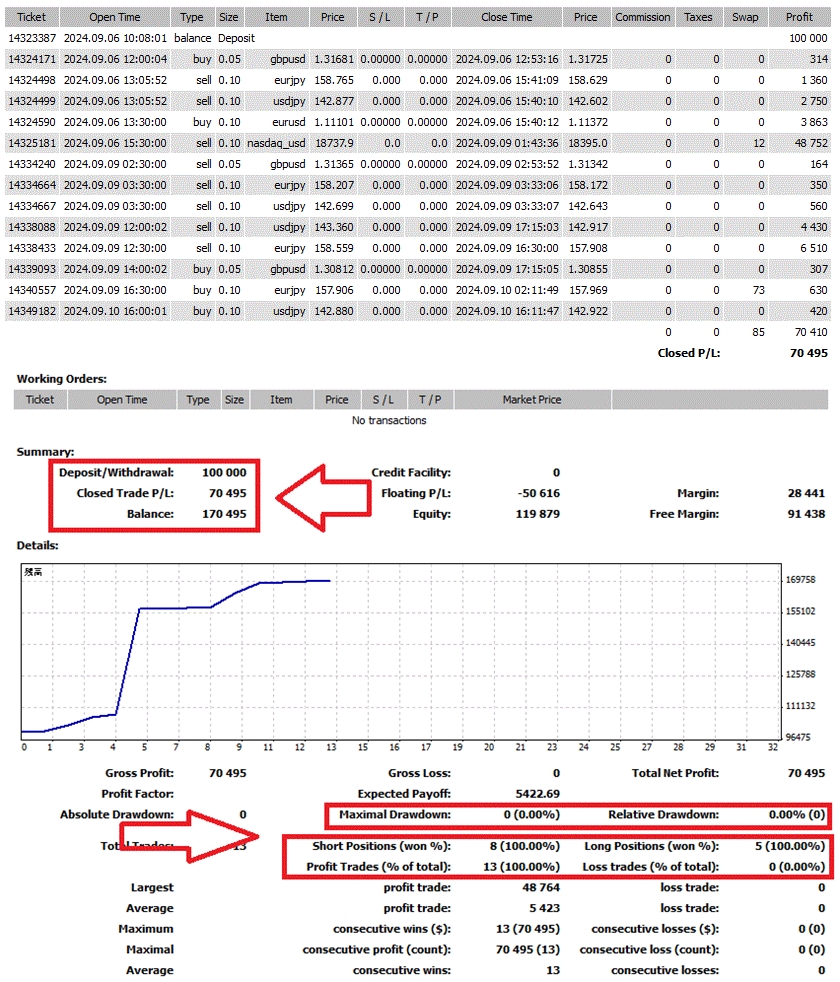This screenshot has width=840, height=982.
Task: Click the Floating P/L value -50 616
Action: tap(539, 494)
